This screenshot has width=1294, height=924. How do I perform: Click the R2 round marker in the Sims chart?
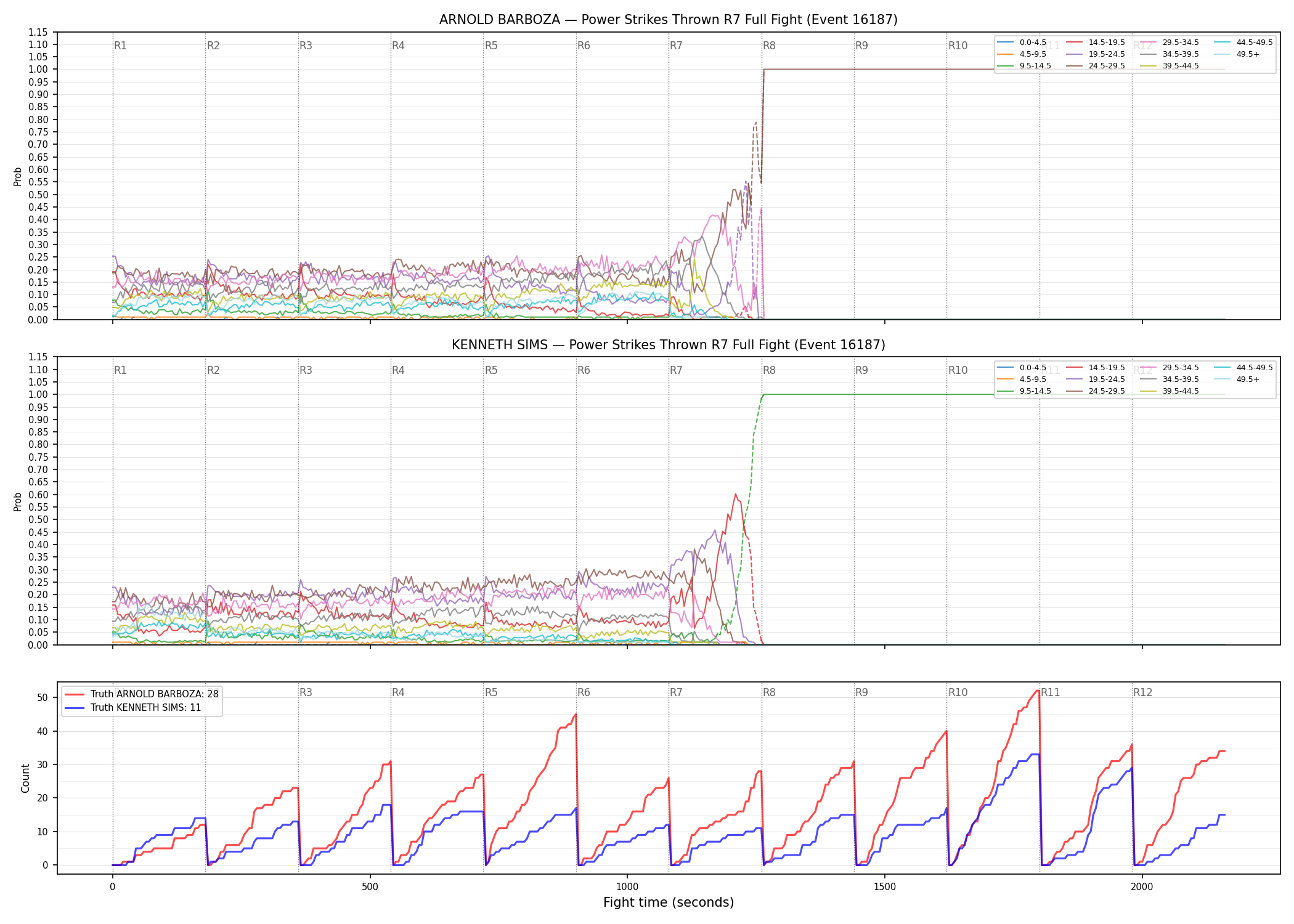tap(213, 370)
